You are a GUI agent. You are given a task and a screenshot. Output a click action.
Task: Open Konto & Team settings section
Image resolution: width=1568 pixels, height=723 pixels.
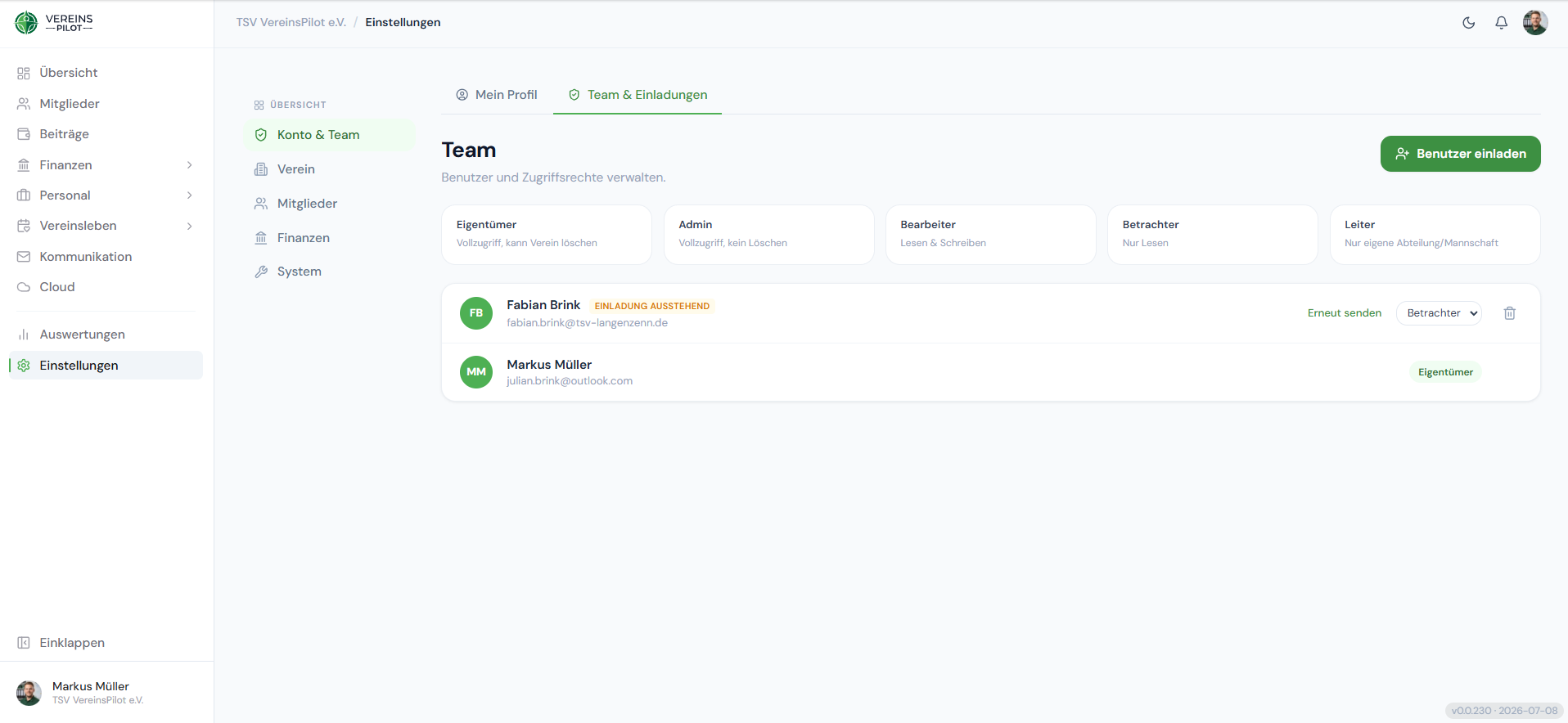pos(329,135)
